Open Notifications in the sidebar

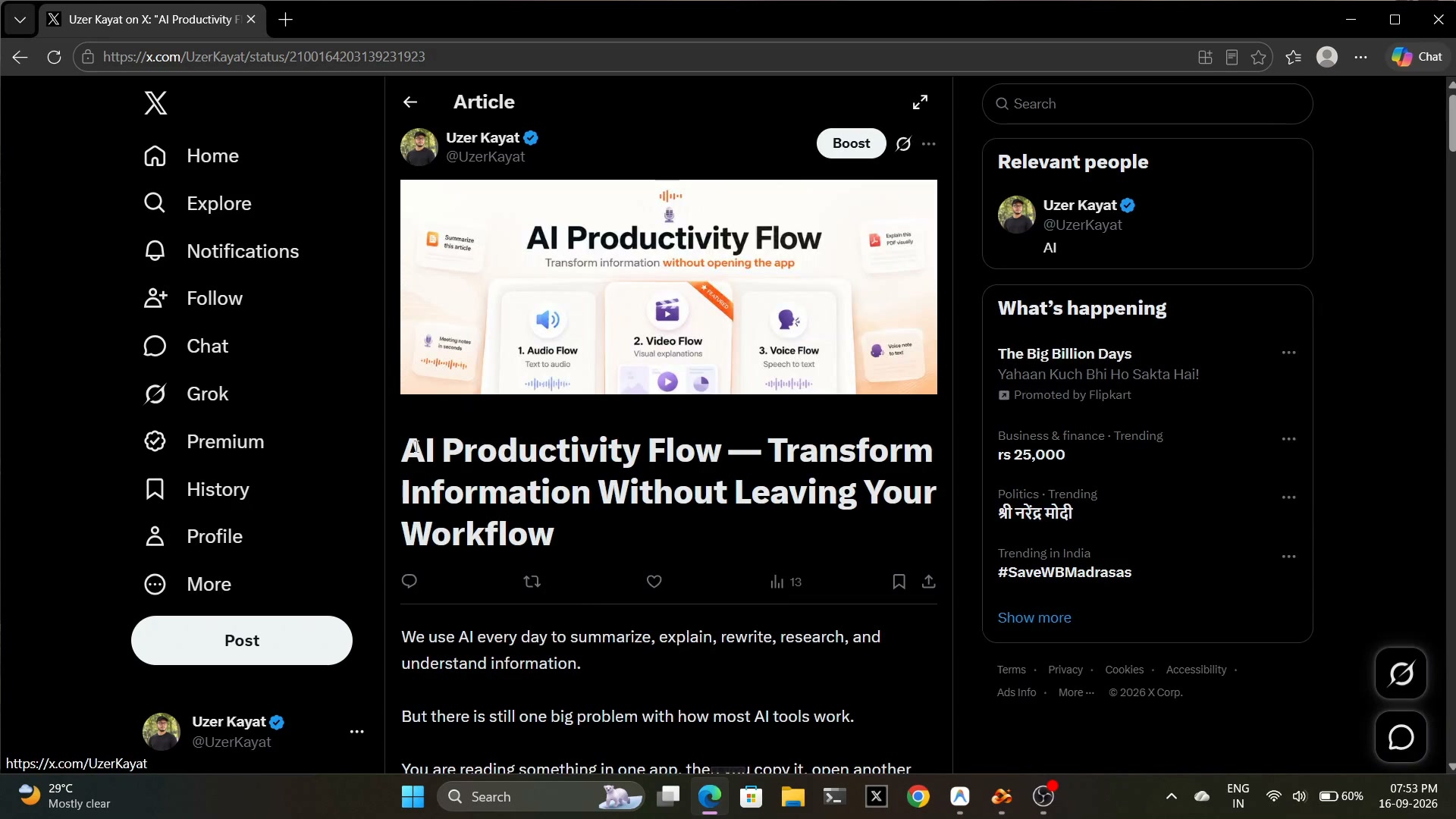pyautogui.click(x=221, y=251)
